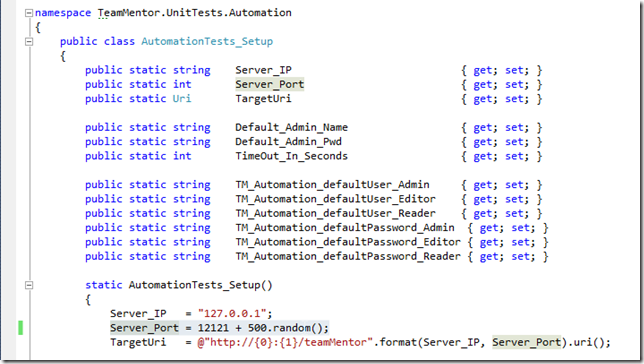The height and width of the screenshot is (364, 644).
Task: Select Default_Admin_Name property
Action: (x=291, y=128)
